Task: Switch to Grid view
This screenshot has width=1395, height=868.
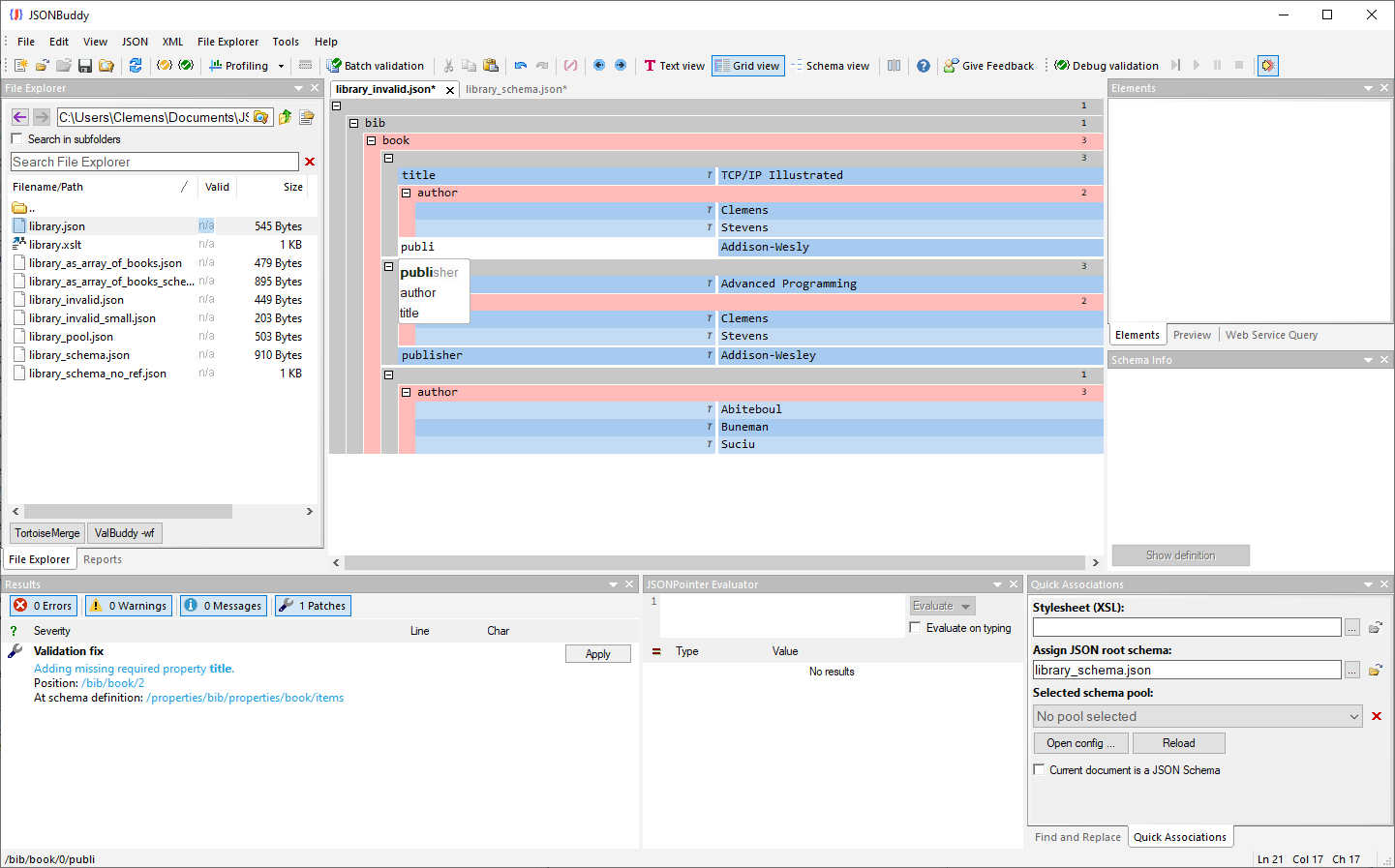Action: 747,66
